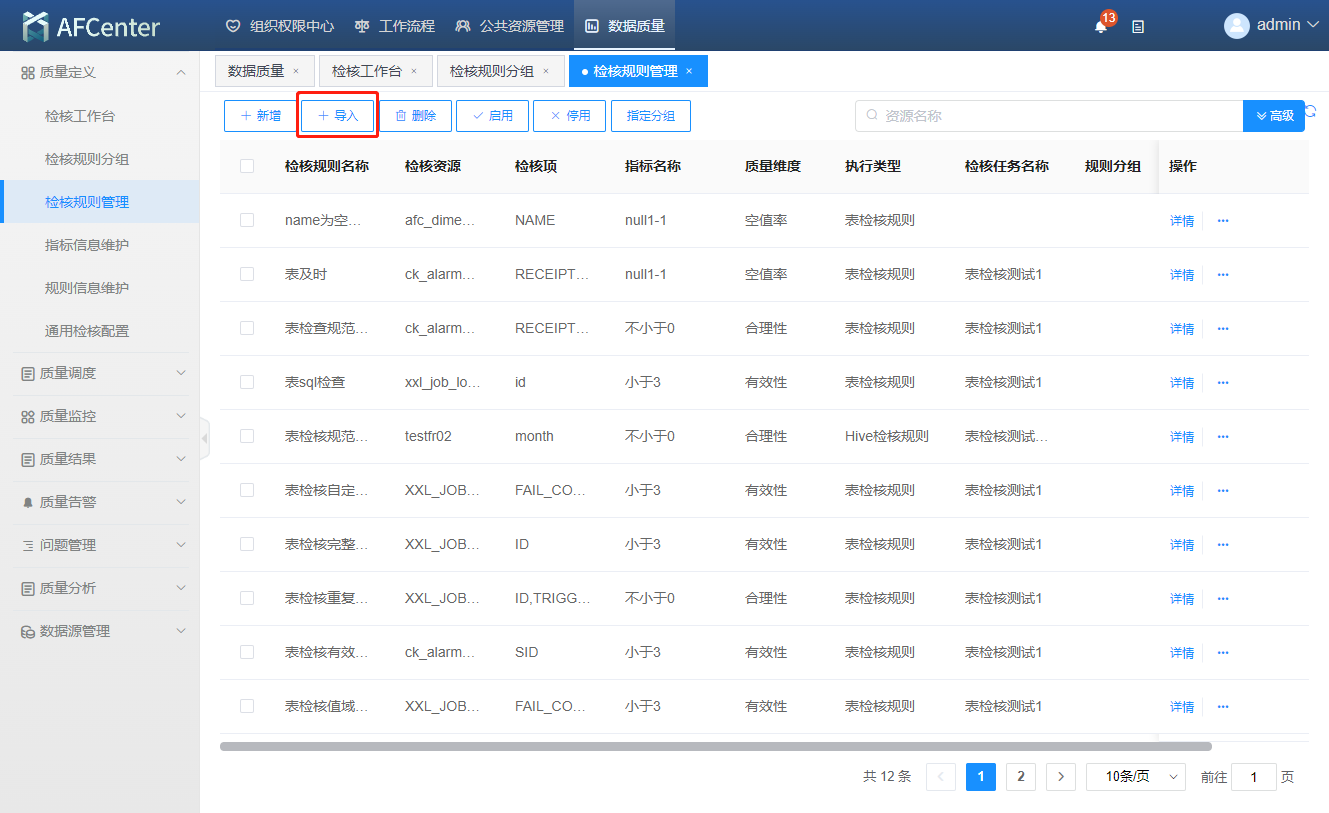Open the 10条/页 page size dropdown
1329x813 pixels.
[x=1135, y=777]
